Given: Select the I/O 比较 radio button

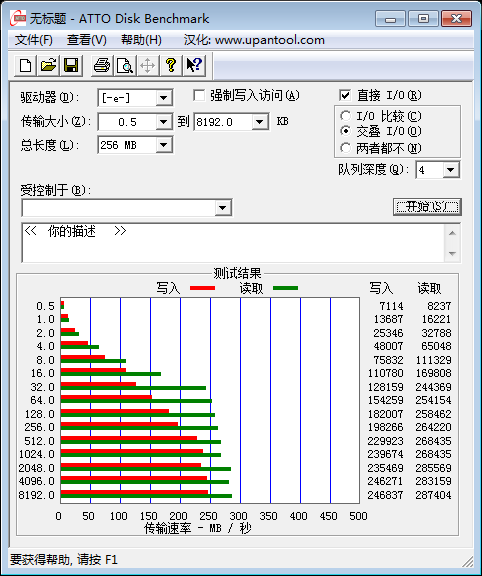Looking at the screenshot, I should (x=345, y=116).
